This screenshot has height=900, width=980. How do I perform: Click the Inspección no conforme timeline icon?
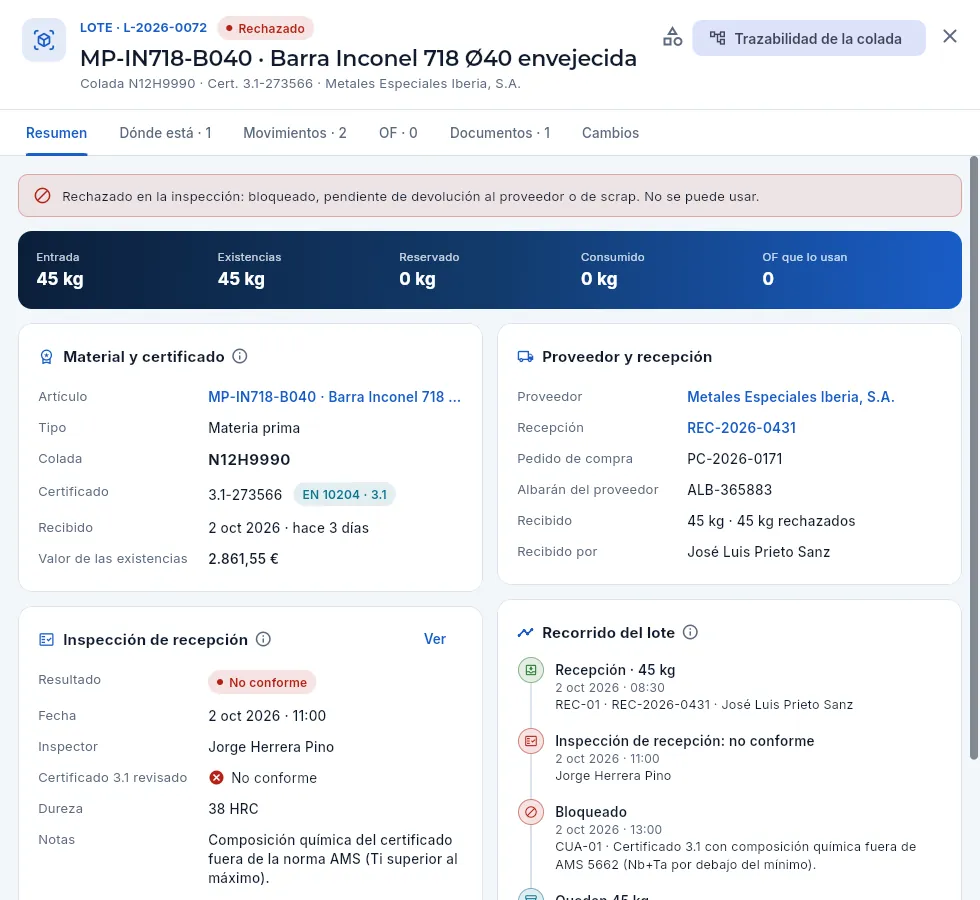(x=531, y=741)
